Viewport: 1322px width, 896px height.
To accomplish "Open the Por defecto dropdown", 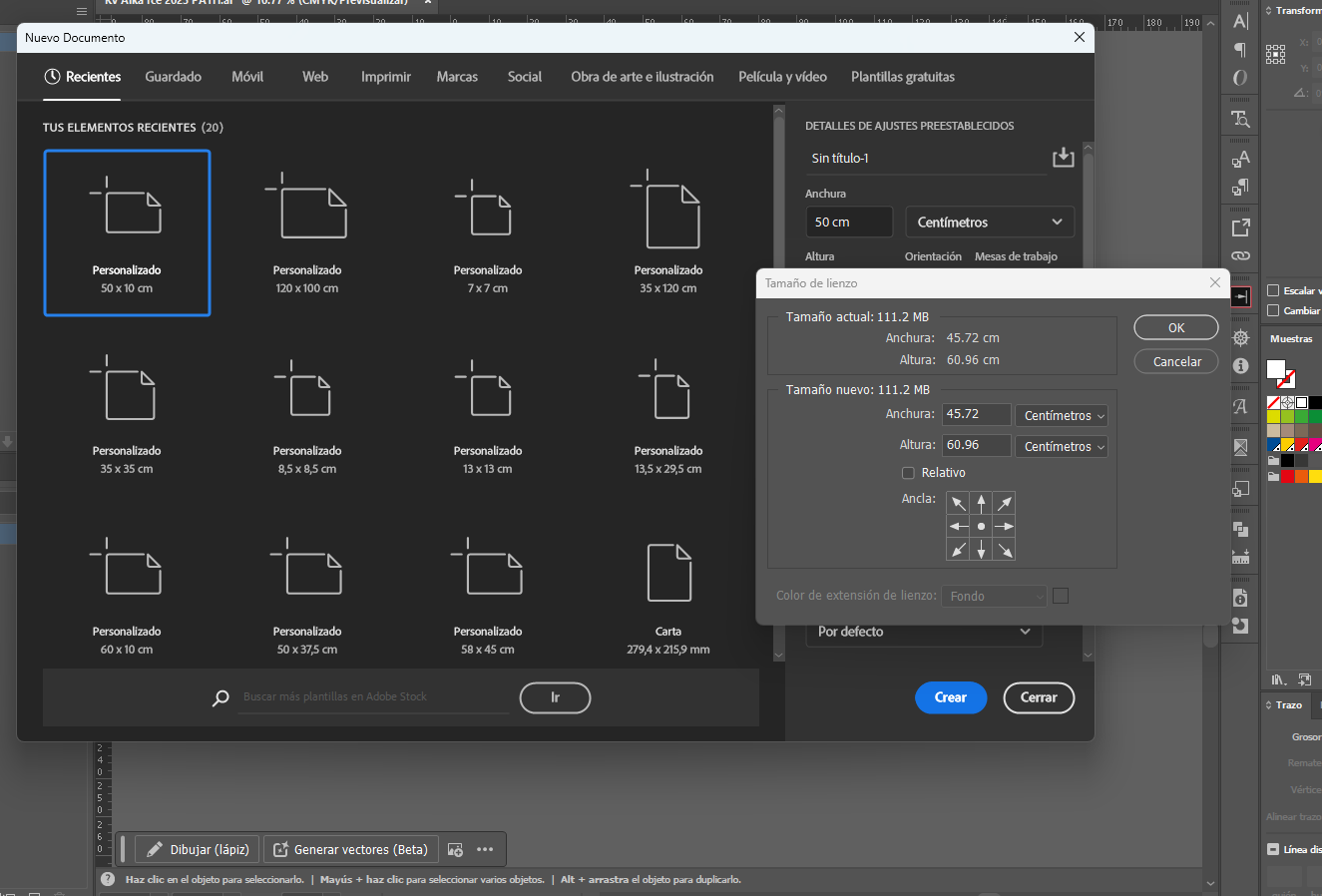I will [924, 632].
